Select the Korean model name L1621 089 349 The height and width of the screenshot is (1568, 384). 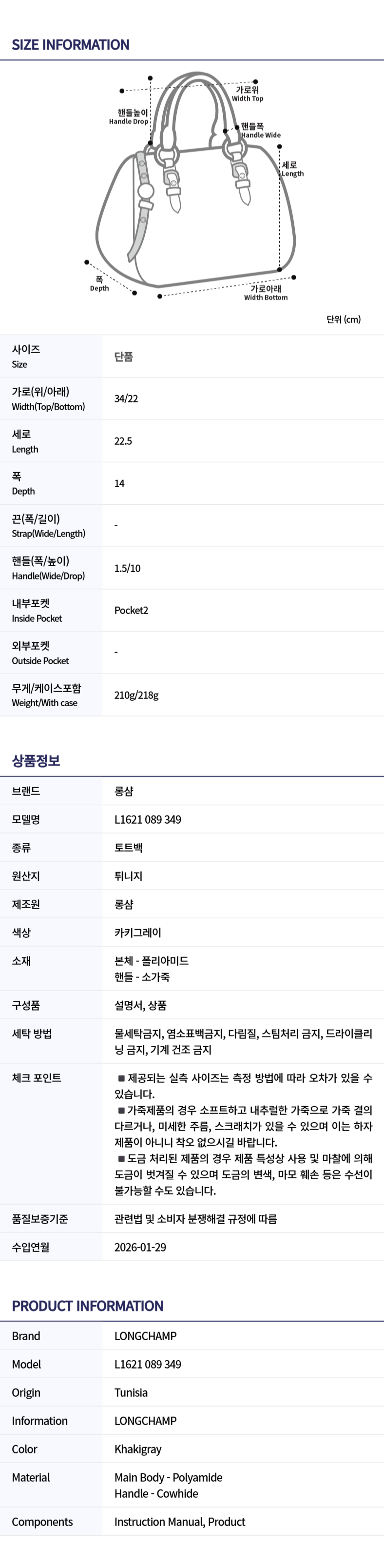coord(147,819)
